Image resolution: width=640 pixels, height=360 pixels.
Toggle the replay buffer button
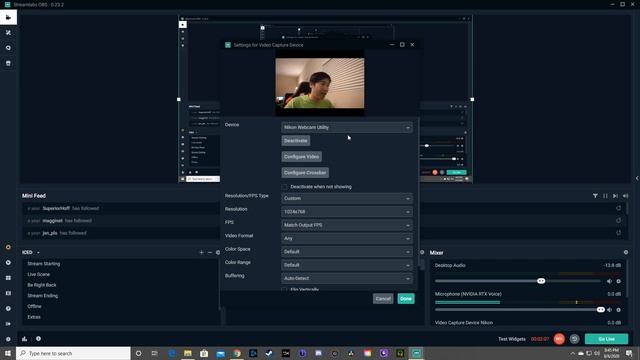pos(574,339)
